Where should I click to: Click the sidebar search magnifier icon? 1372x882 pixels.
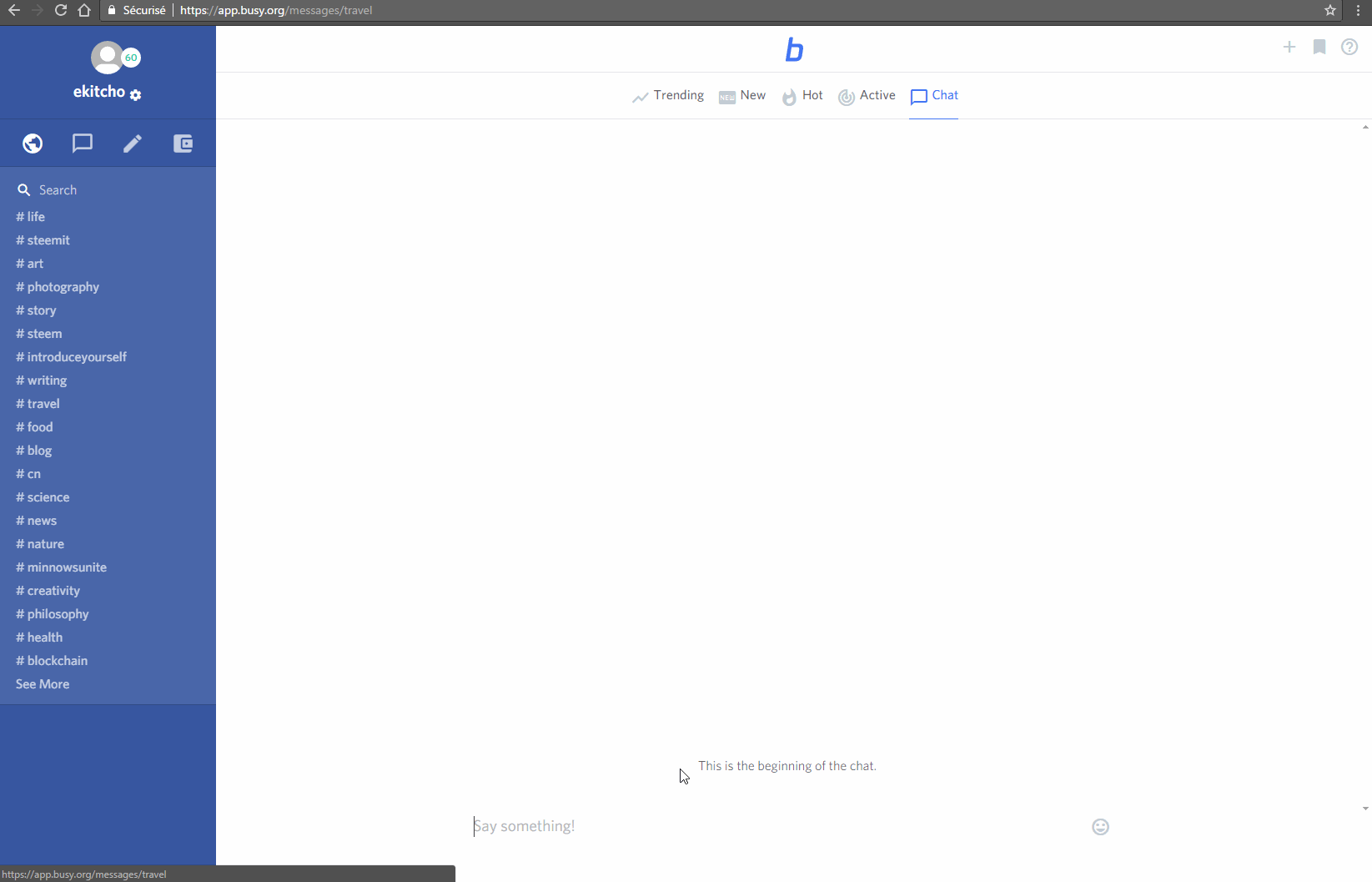[24, 190]
